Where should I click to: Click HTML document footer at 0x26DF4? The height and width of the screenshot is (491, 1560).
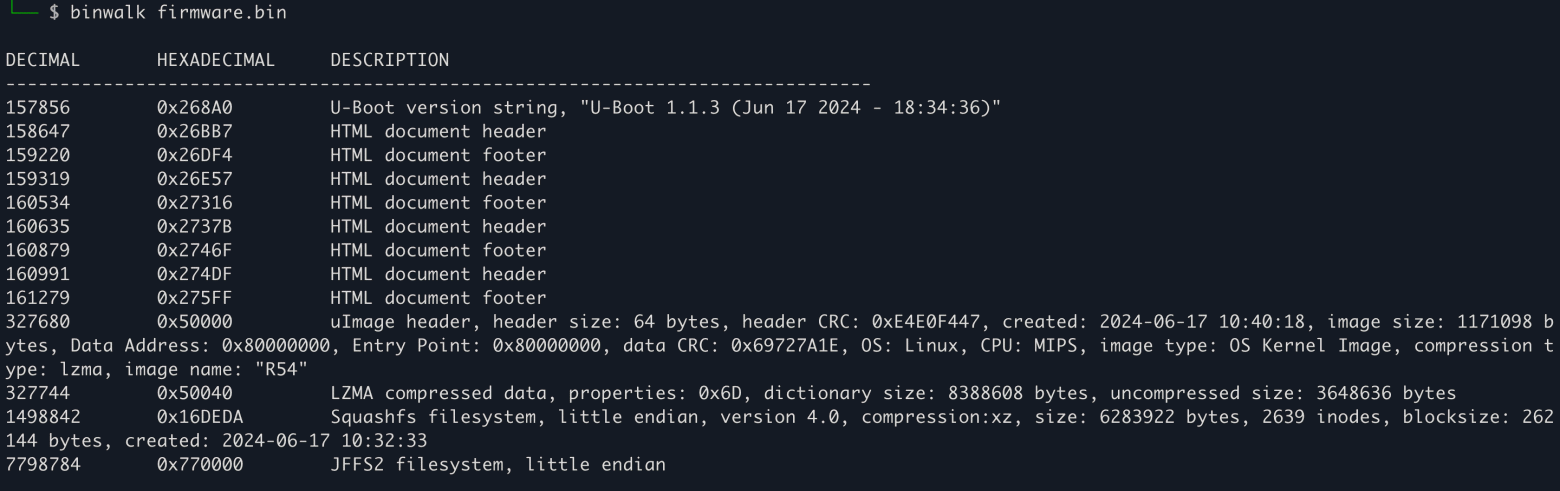pos(438,155)
